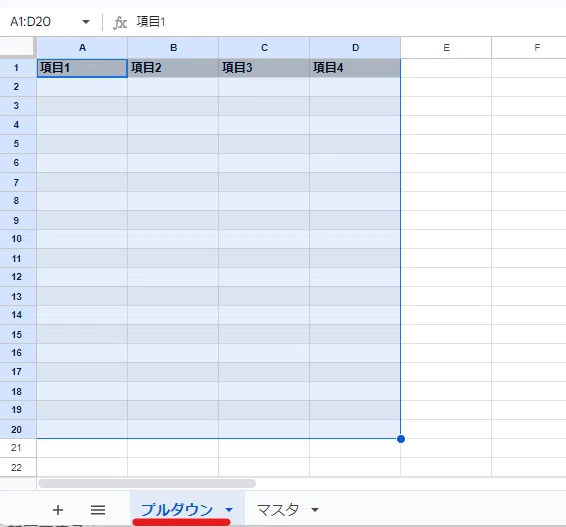Click the horizontal scrollbar thumb
Screen dimensions: 566x527
click(x=147, y=483)
